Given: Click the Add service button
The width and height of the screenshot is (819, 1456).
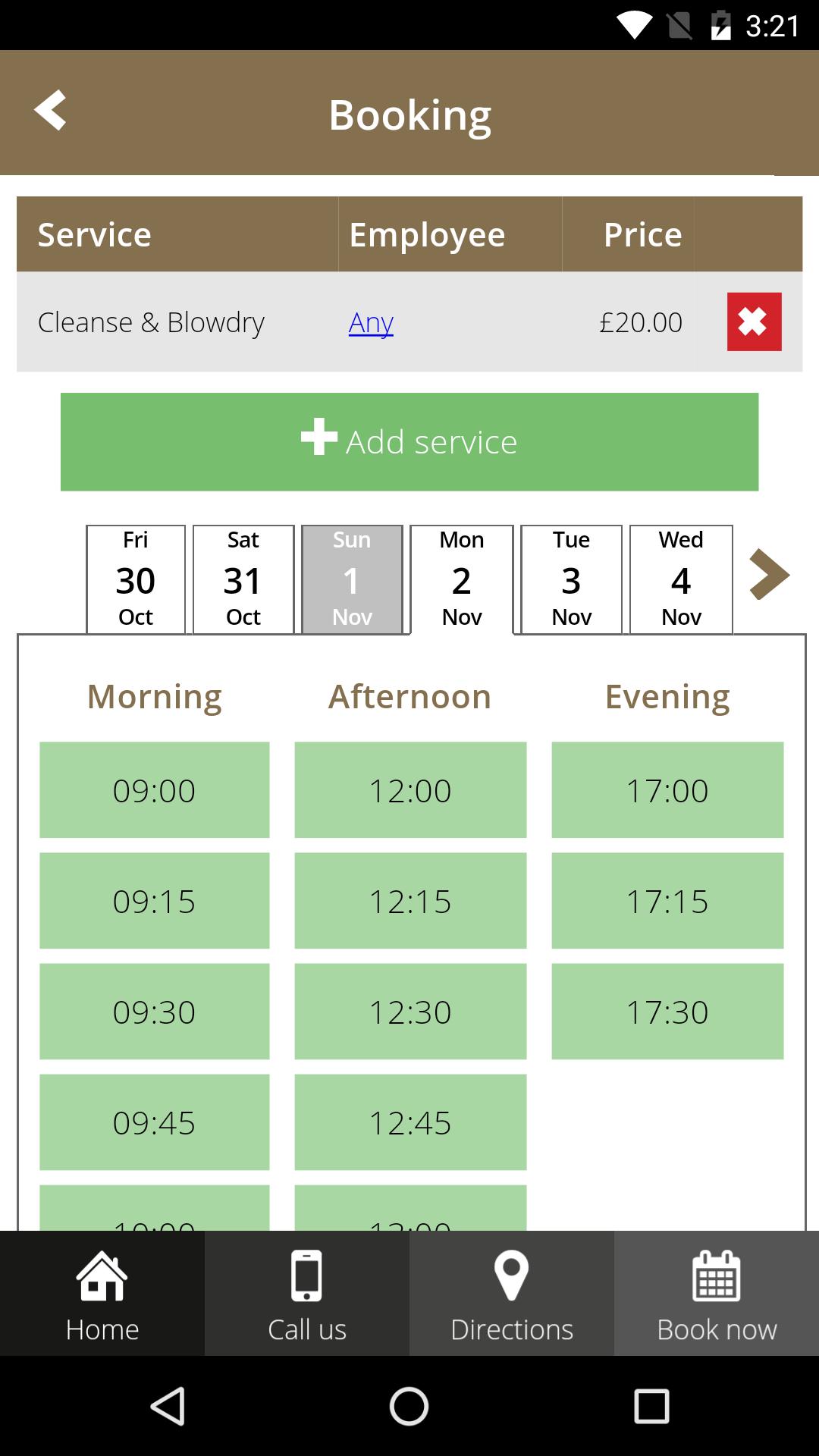Looking at the screenshot, I should (x=409, y=441).
